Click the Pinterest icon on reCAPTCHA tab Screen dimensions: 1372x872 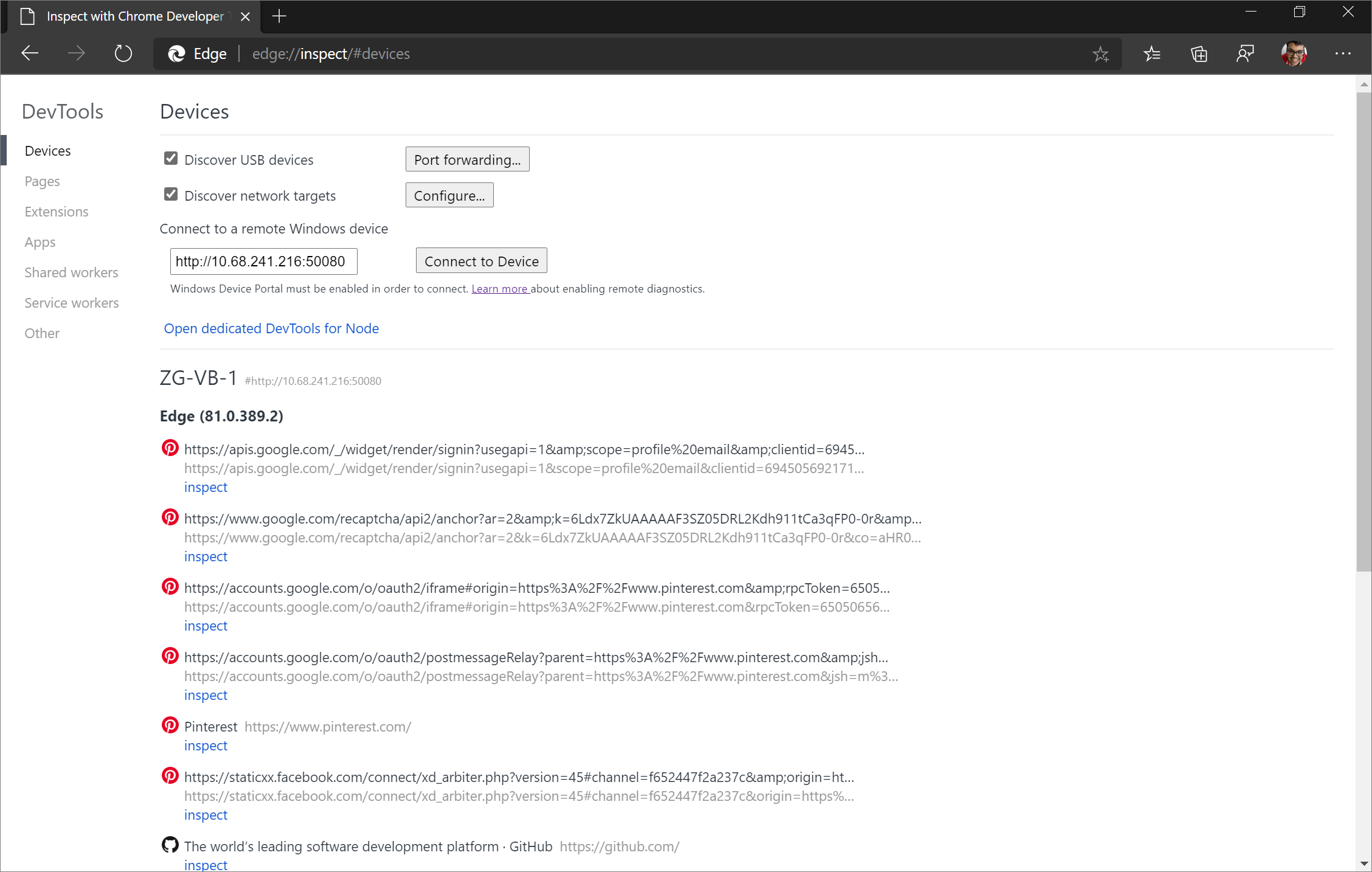coord(169,517)
